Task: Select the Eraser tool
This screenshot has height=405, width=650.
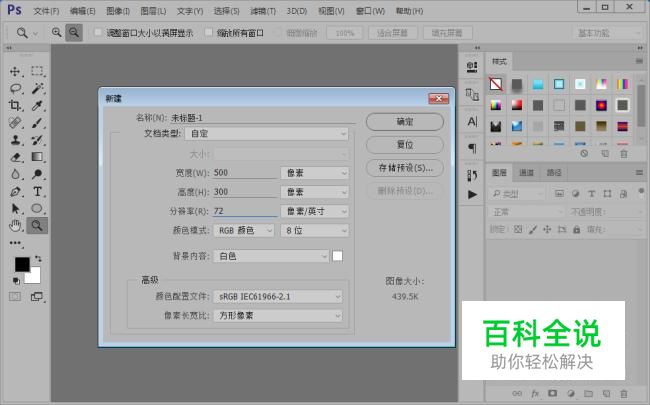Action: point(15,157)
